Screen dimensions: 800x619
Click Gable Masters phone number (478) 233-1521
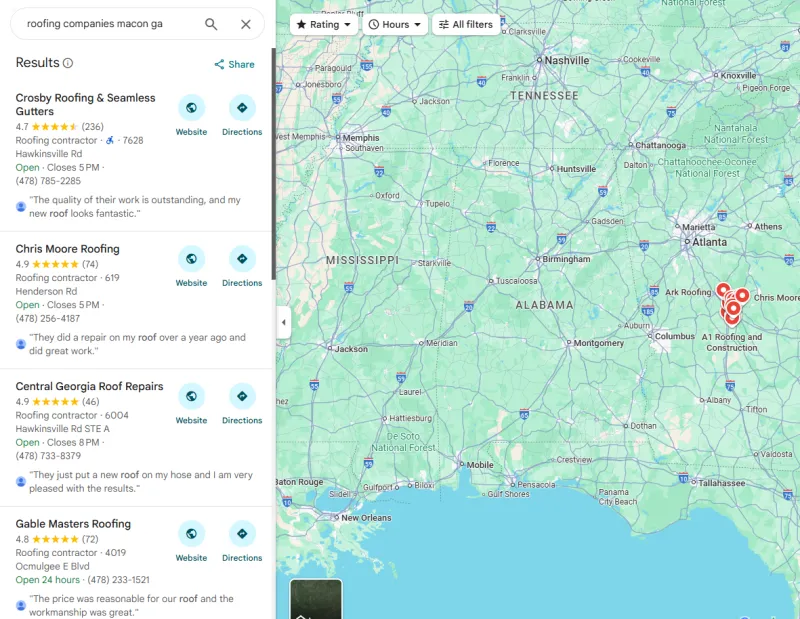click(x=118, y=580)
